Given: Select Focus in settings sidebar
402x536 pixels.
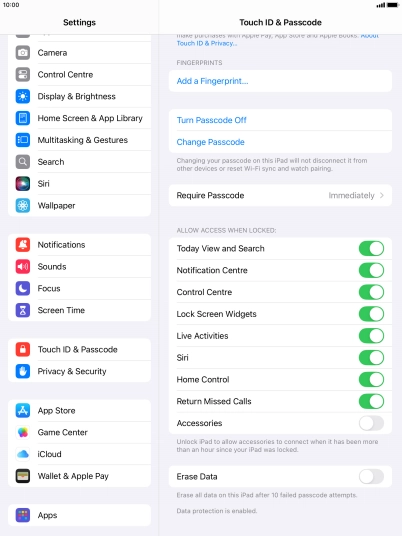Looking at the screenshot, I should tap(79, 289).
